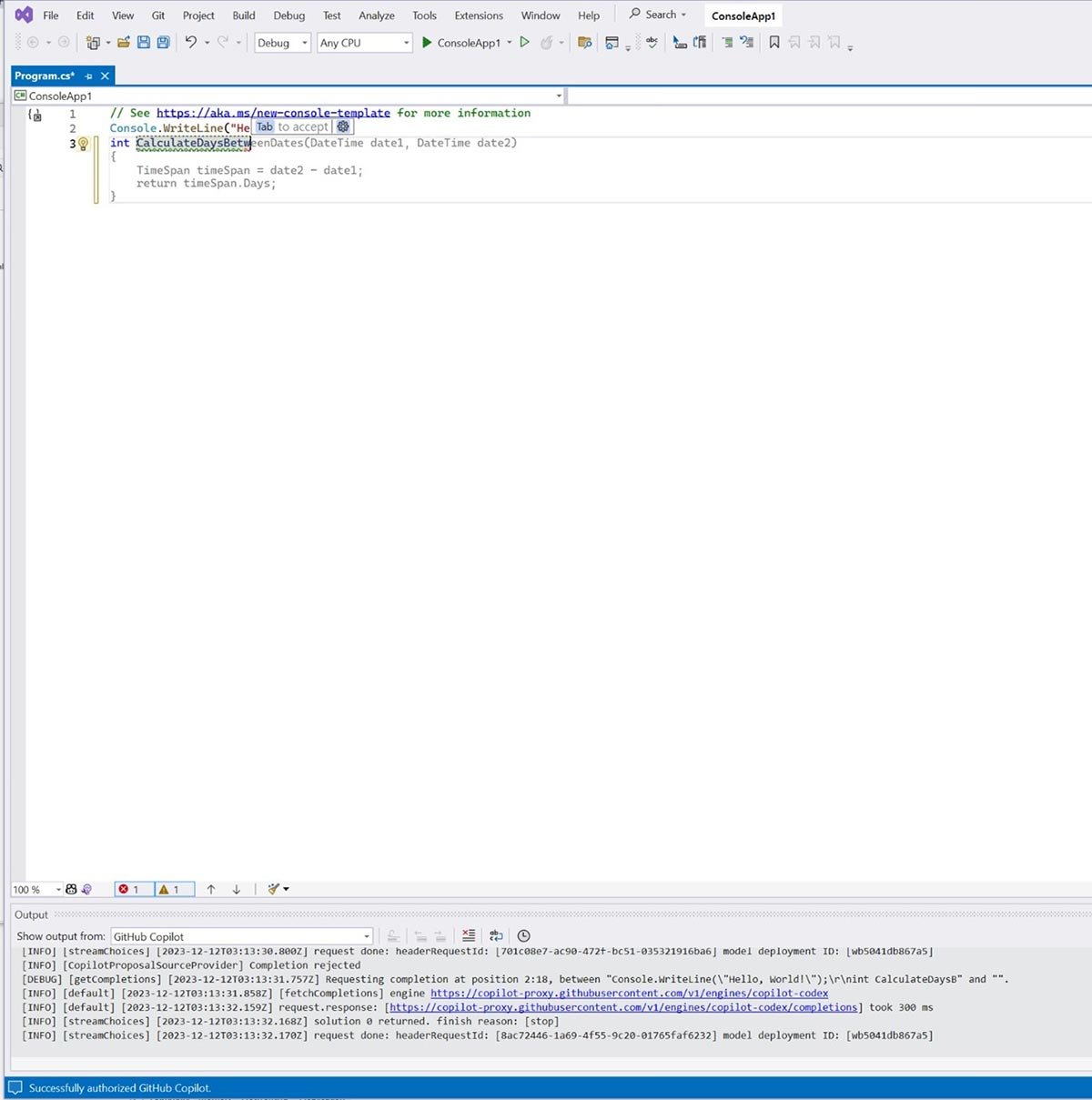Open the Extensions menu
The height and width of the screenshot is (1100, 1092).
point(479,15)
